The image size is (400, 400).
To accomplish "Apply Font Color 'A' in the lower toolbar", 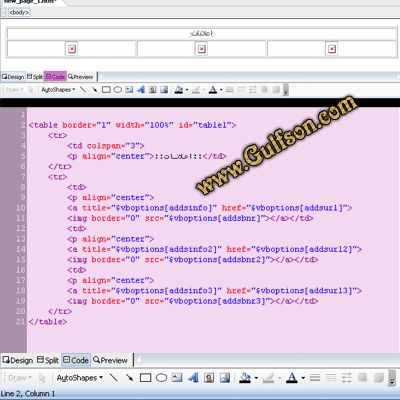I will [x=292, y=378].
